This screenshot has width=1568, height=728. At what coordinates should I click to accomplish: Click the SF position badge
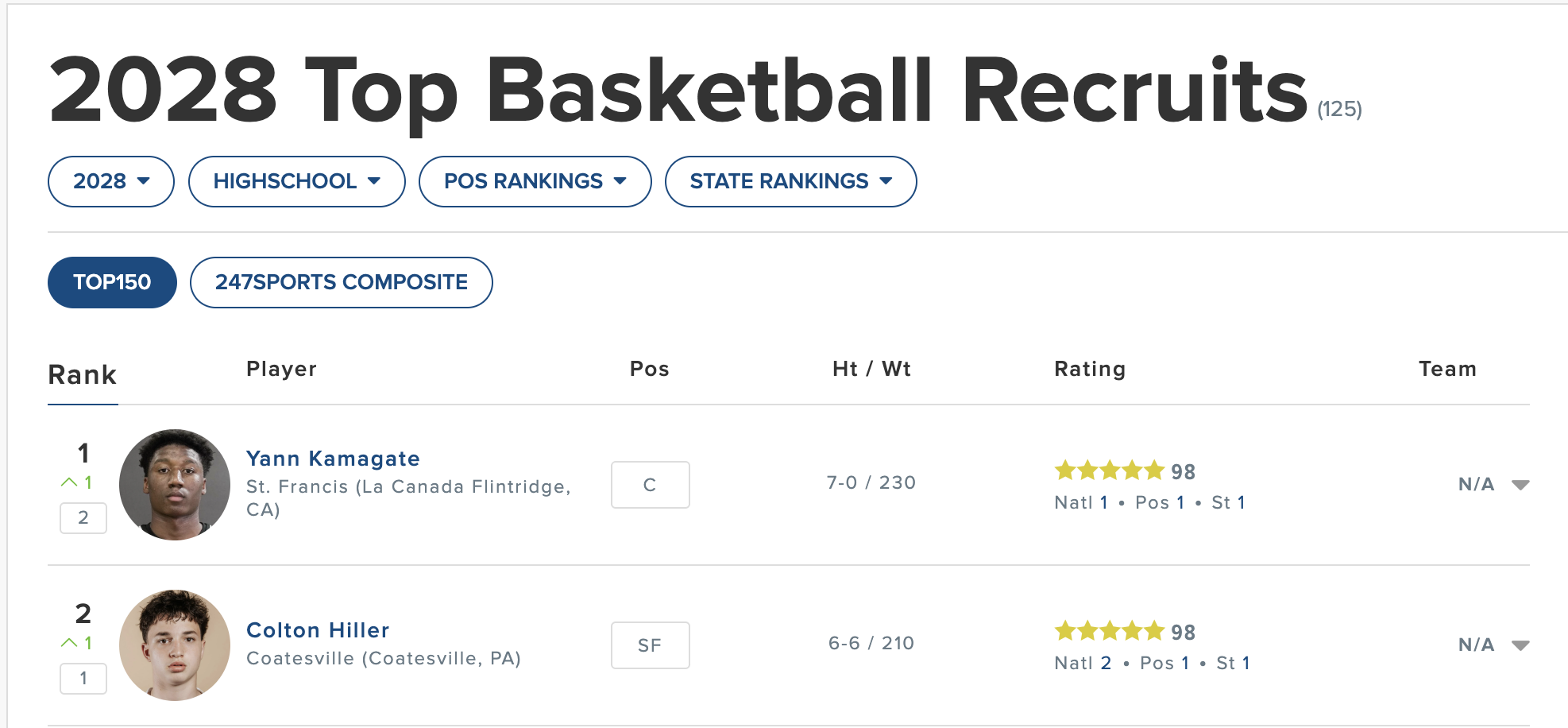651,645
